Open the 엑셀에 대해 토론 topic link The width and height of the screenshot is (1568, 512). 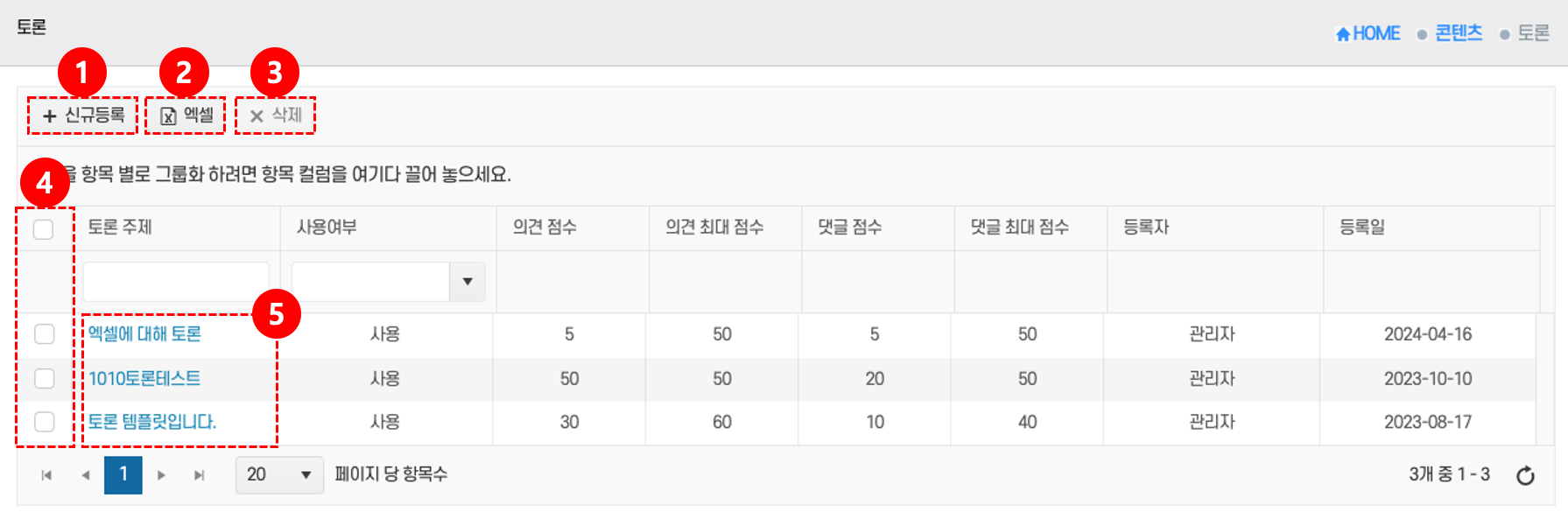tap(144, 334)
